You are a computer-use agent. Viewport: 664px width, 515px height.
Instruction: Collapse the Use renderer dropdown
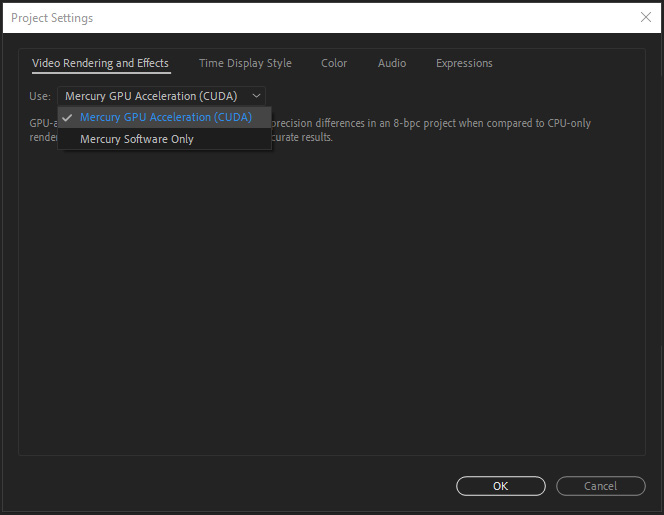coord(161,96)
